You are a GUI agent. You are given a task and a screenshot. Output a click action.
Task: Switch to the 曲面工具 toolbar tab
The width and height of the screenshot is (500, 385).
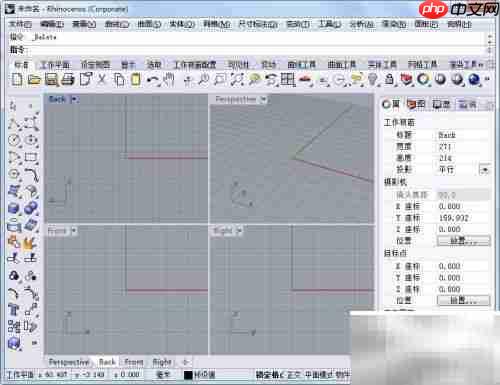click(342, 65)
